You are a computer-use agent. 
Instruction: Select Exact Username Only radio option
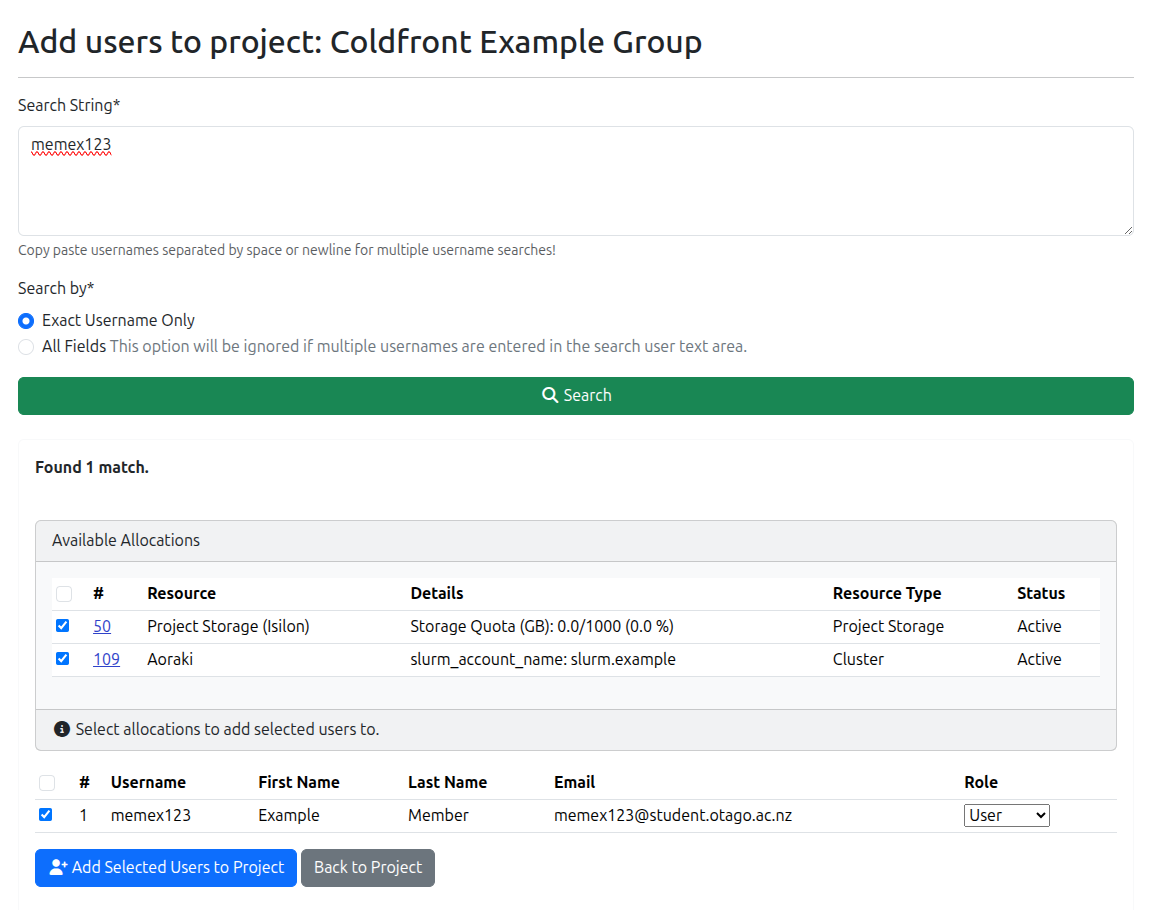click(x=26, y=321)
